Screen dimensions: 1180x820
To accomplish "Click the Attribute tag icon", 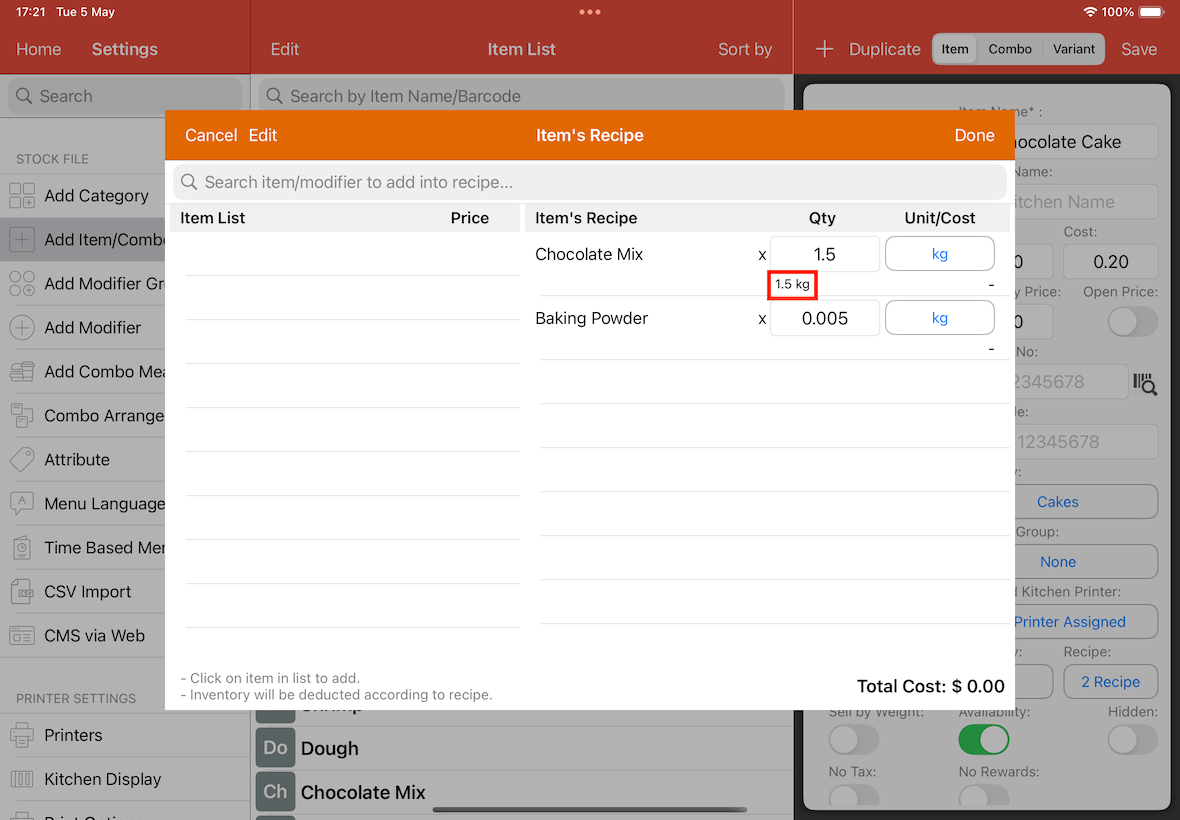I will pyautogui.click(x=22, y=460).
